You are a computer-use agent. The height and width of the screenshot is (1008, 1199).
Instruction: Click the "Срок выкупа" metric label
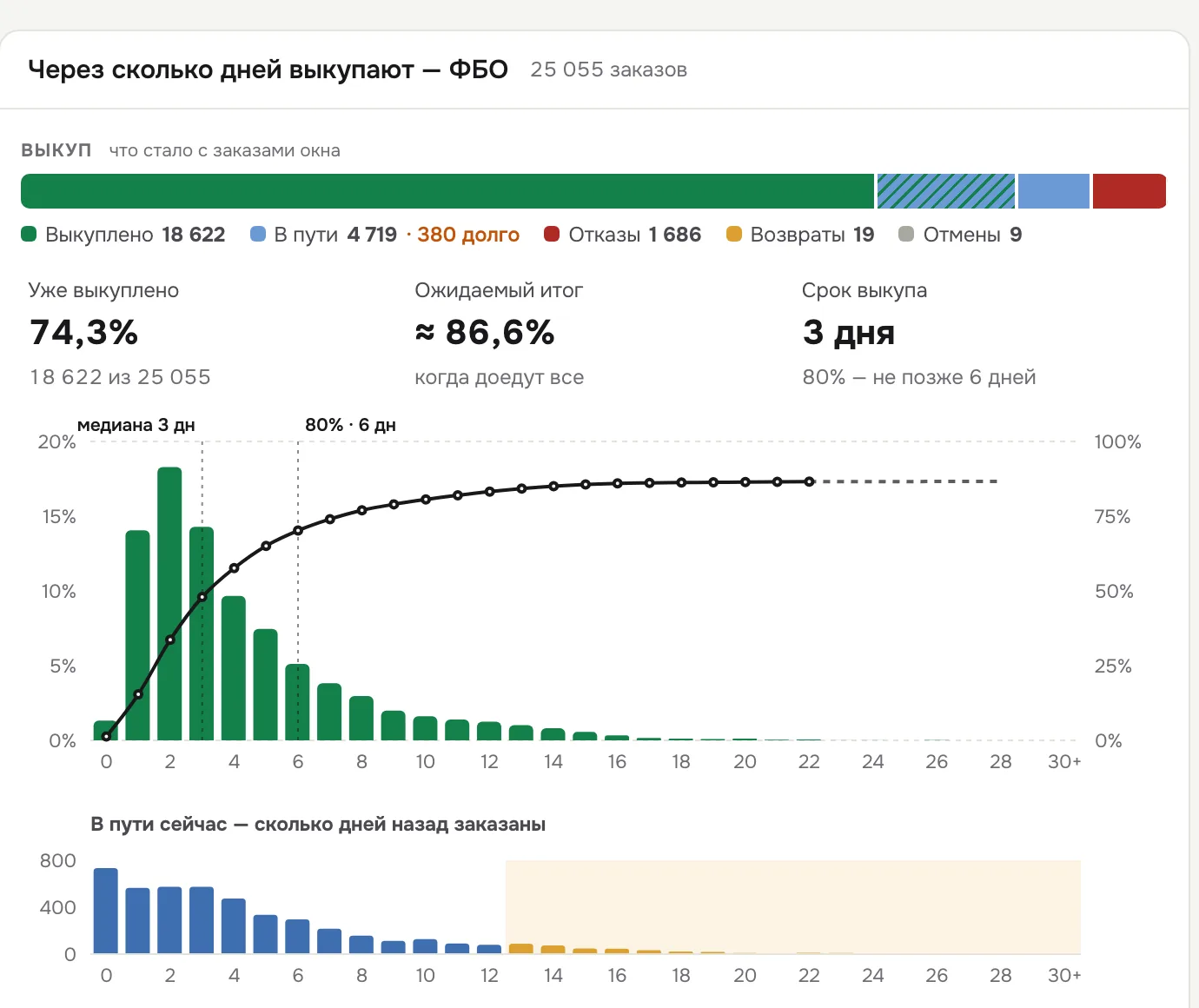pos(864,290)
